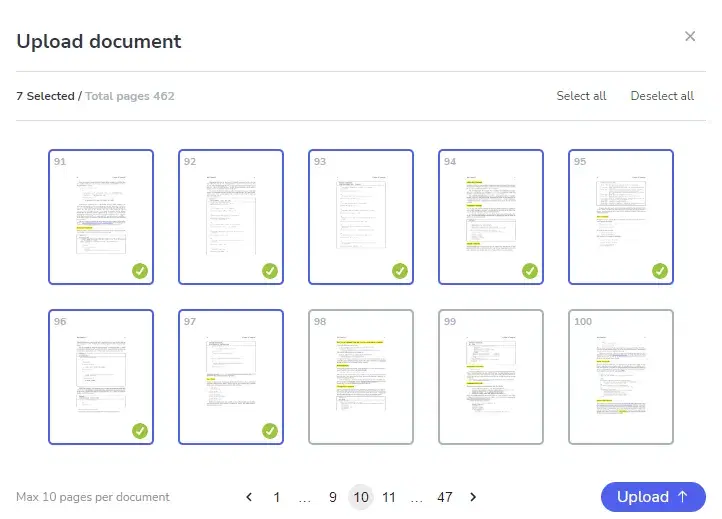Uncheck the green checkmark on page 94
Screen dimensions: 722x519
click(x=530, y=271)
